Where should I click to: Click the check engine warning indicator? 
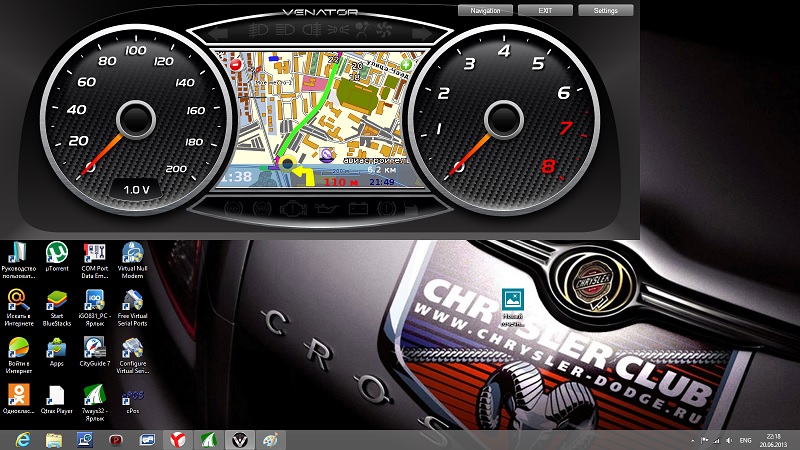pyautogui.click(x=293, y=209)
